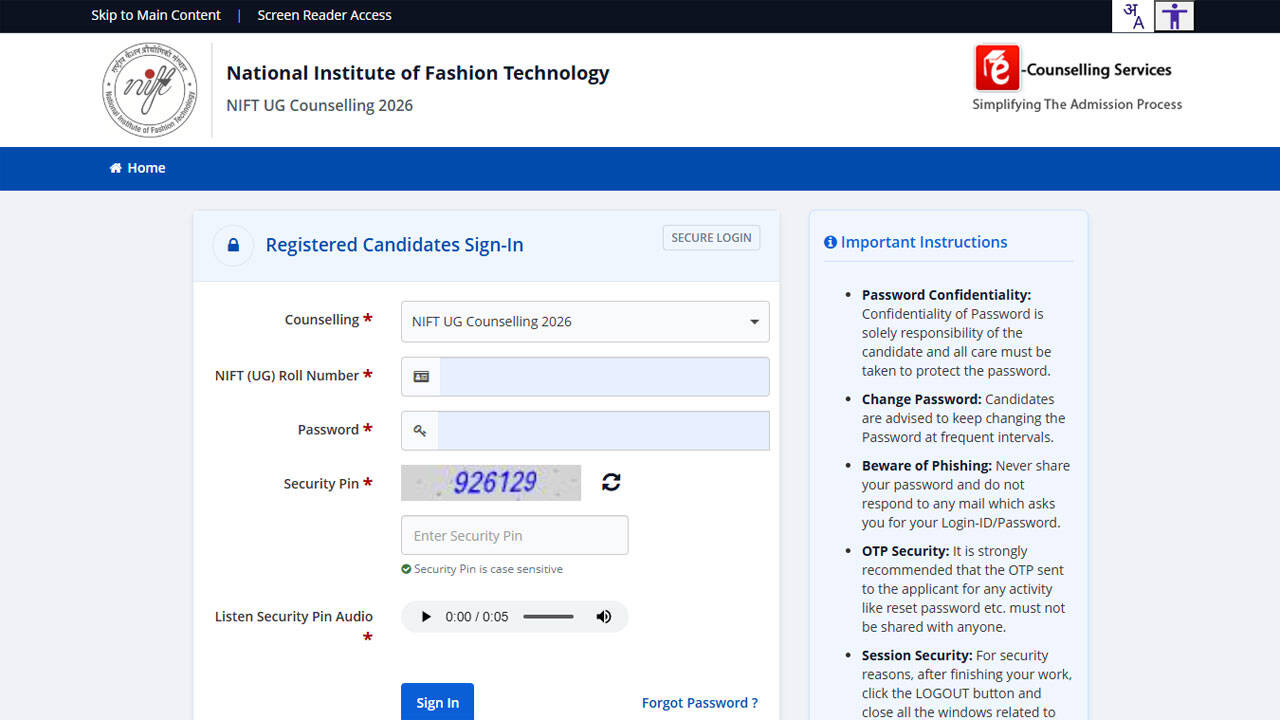Image resolution: width=1280 pixels, height=720 pixels.
Task: Click the Enter Security Pin field
Action: [x=514, y=535]
